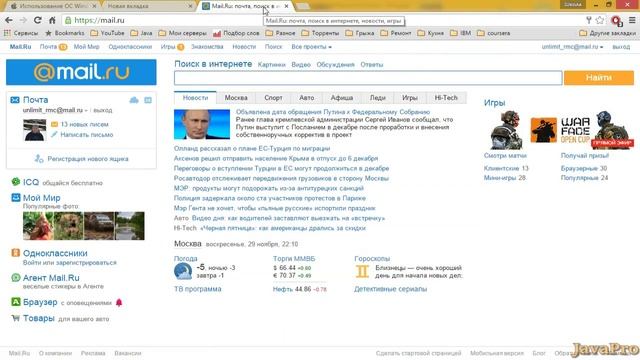Click Клиентские 13 games link
640x360 pixels.
[x=506, y=168]
